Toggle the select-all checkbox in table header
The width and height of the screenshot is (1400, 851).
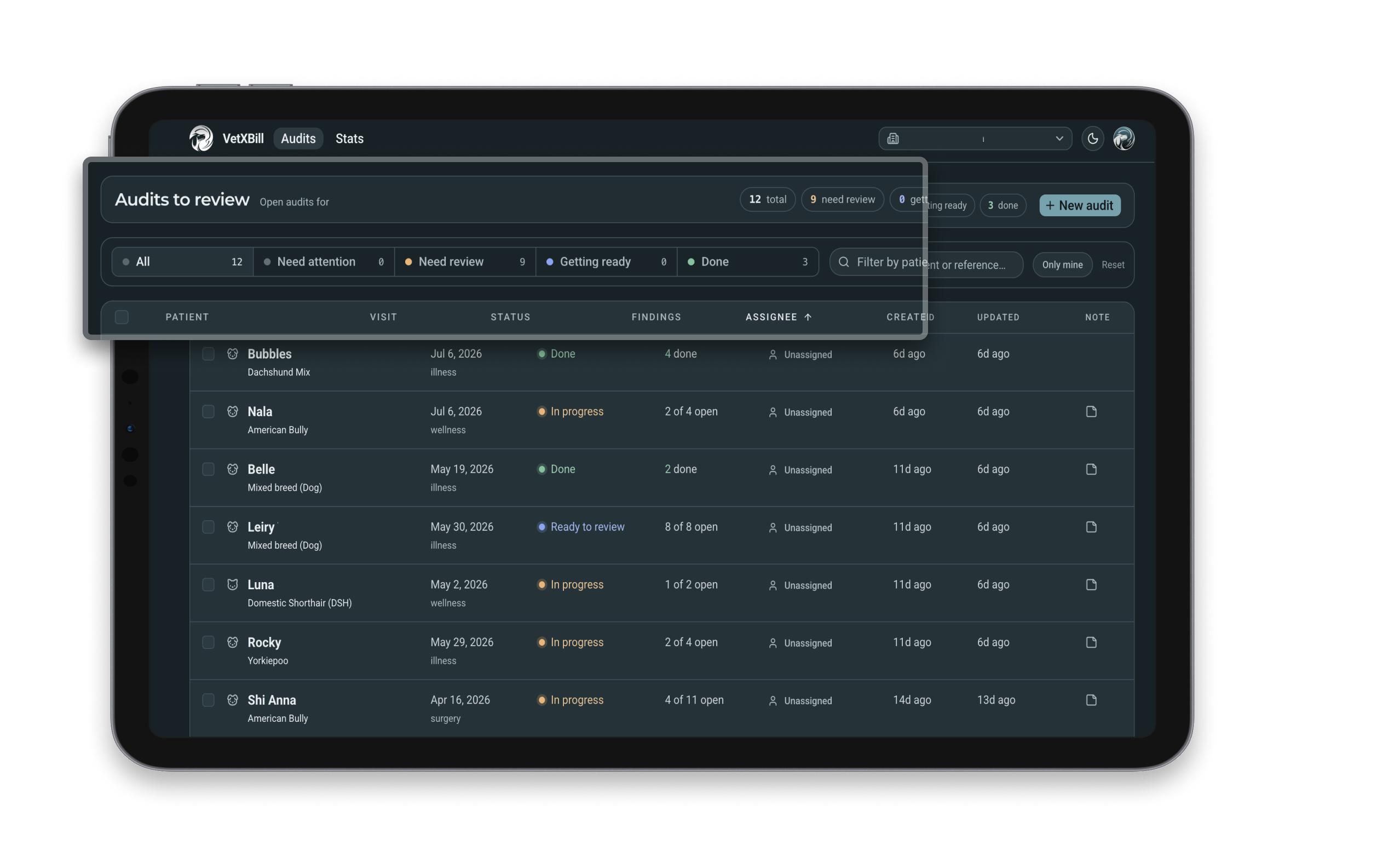coord(122,317)
